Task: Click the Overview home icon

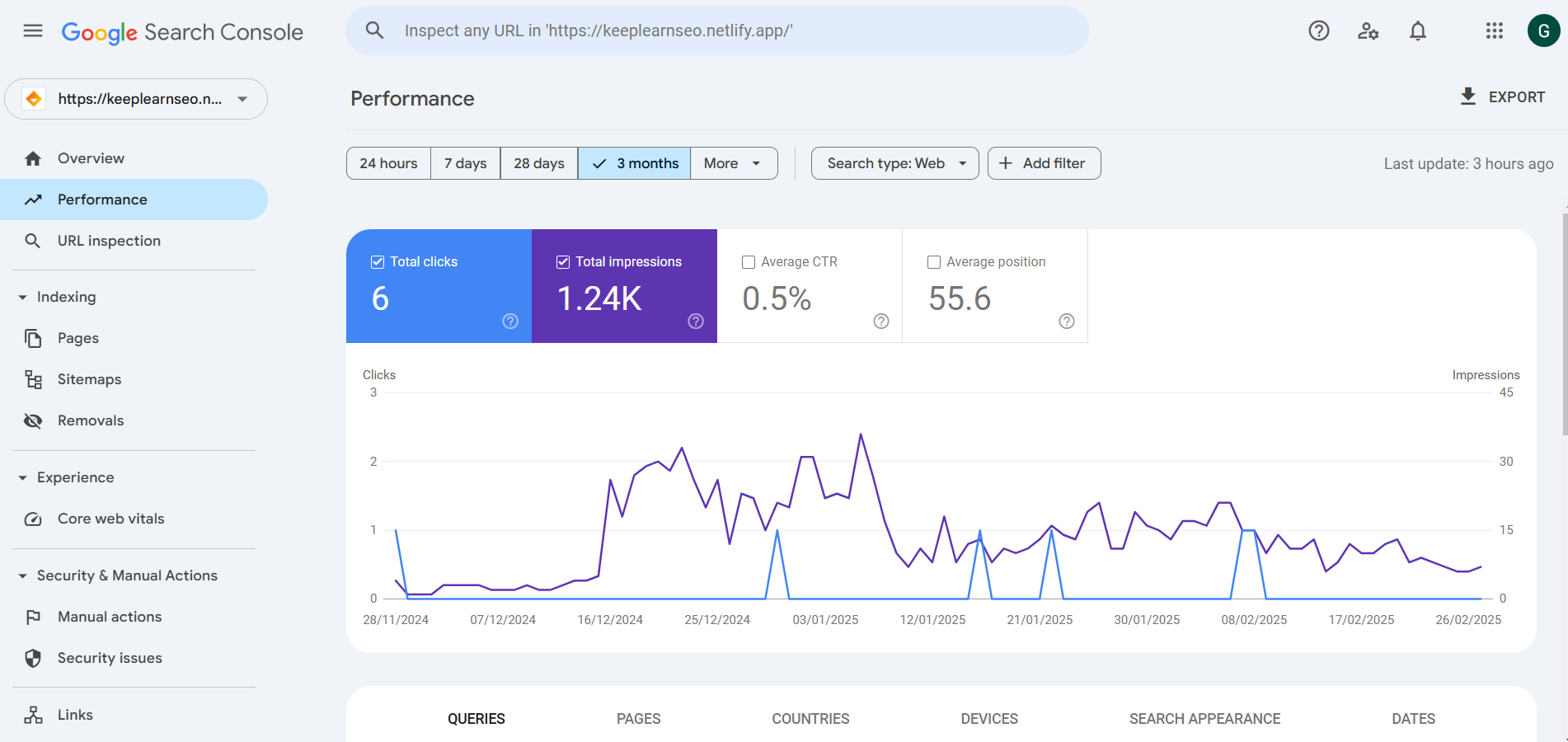Action: tap(33, 158)
